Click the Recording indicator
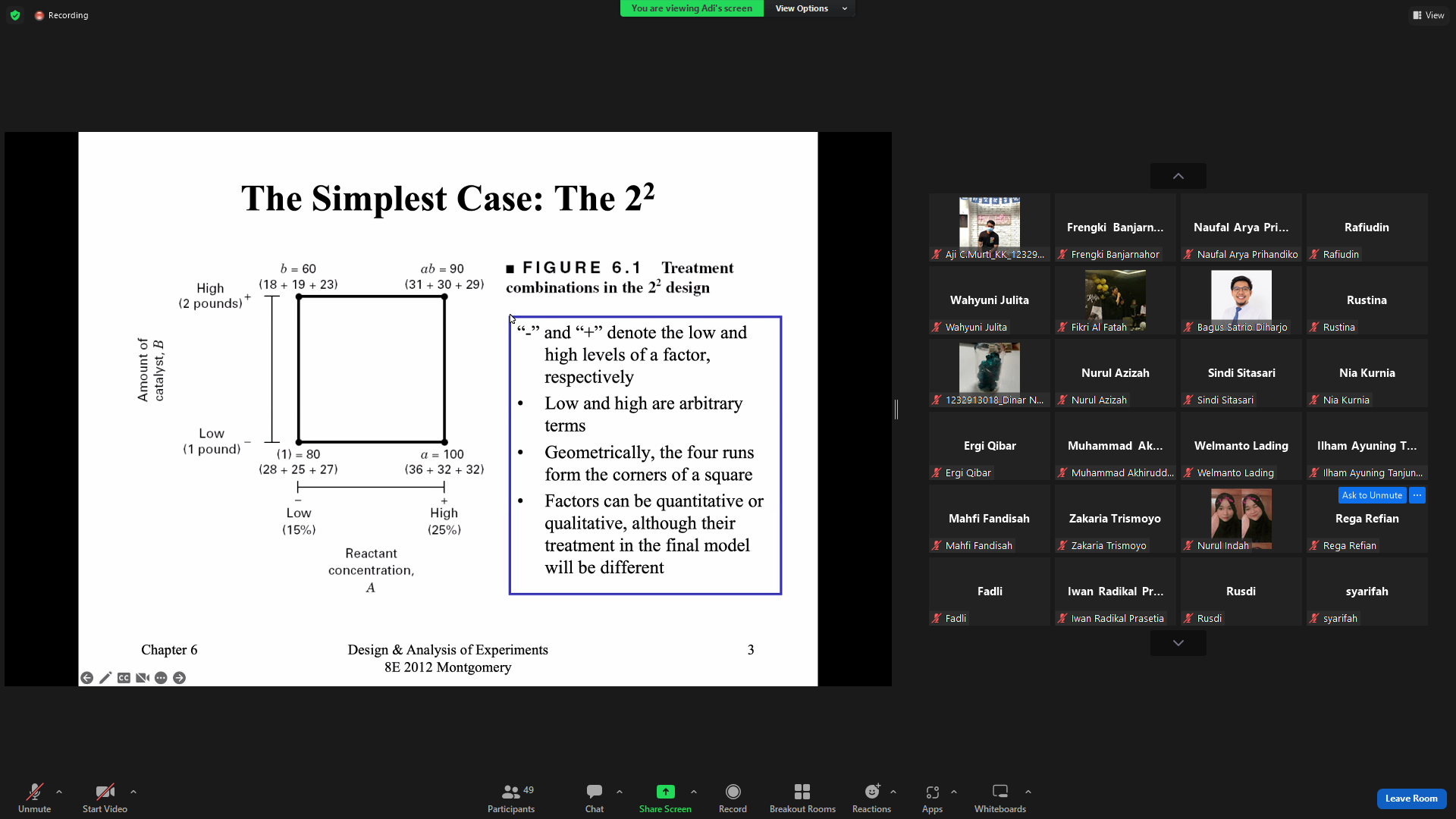 (x=61, y=15)
